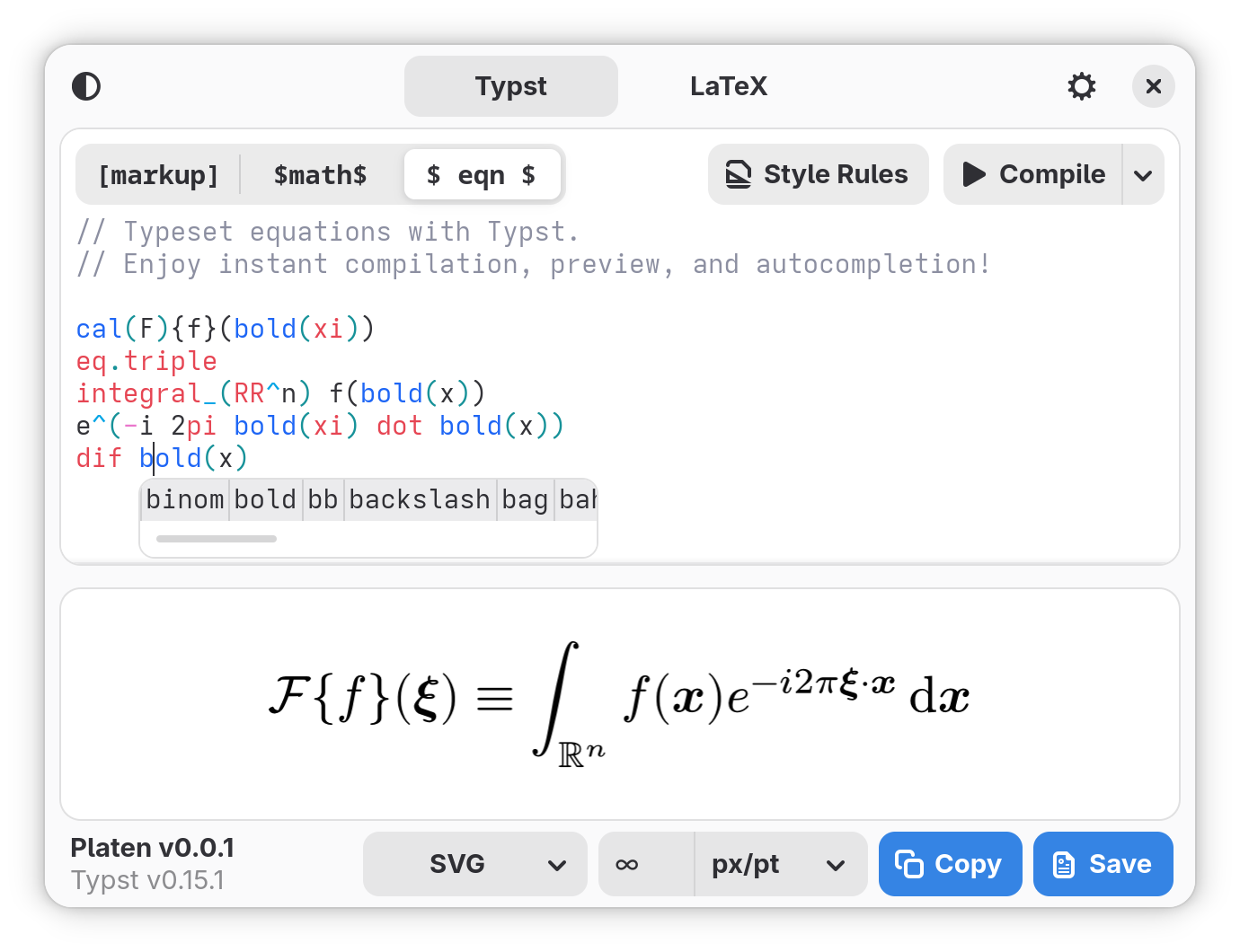Choose bag autocompletion suggestion
Screen dimensions: 1240x952
tap(525, 499)
